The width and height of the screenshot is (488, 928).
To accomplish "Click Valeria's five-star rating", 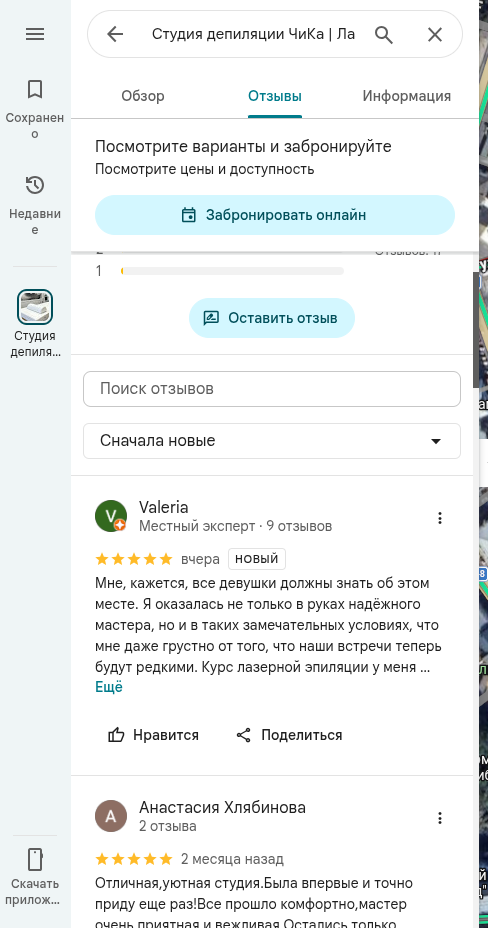I will coord(134,559).
